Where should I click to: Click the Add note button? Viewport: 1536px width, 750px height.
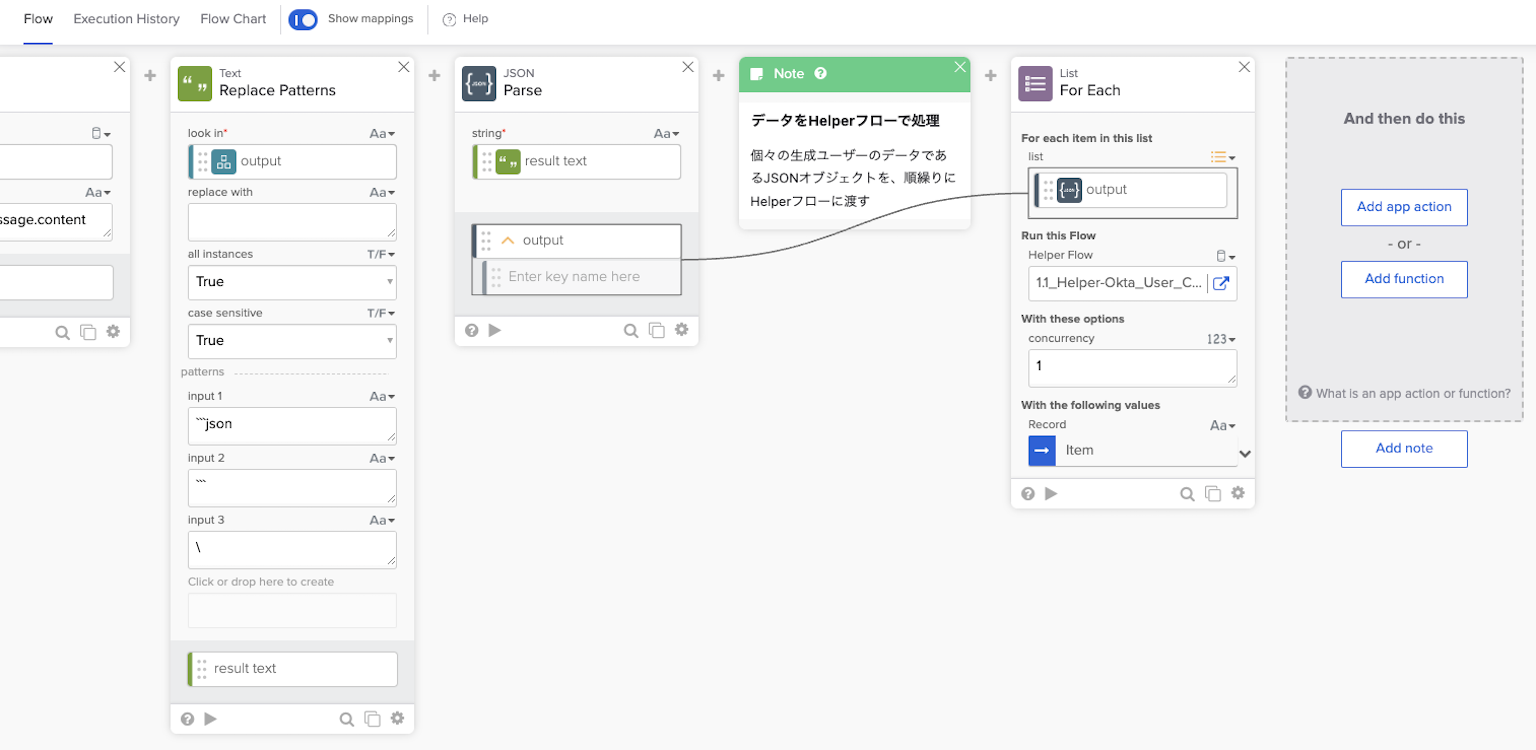pos(1403,448)
